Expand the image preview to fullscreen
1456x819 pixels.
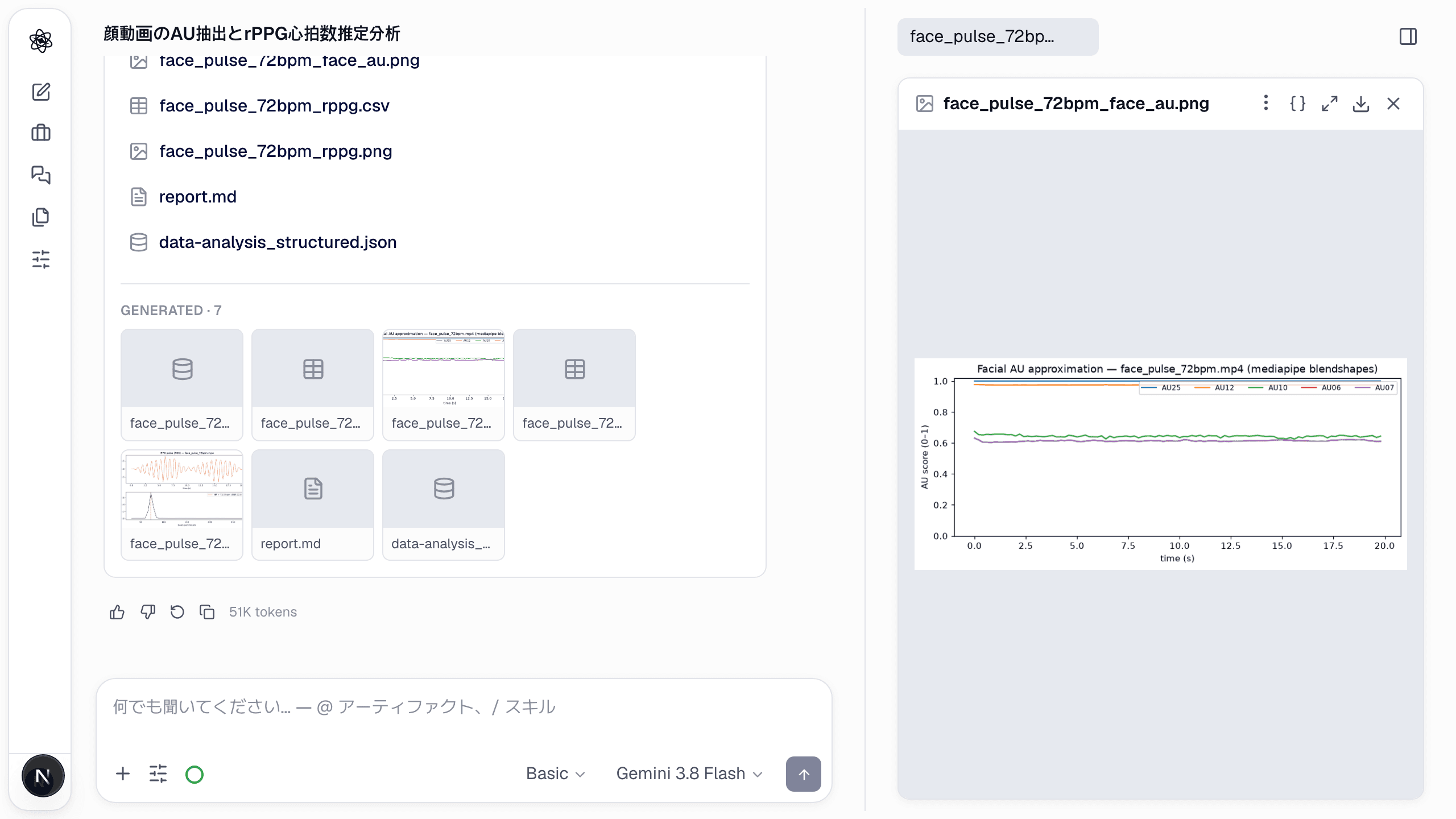click(1329, 104)
